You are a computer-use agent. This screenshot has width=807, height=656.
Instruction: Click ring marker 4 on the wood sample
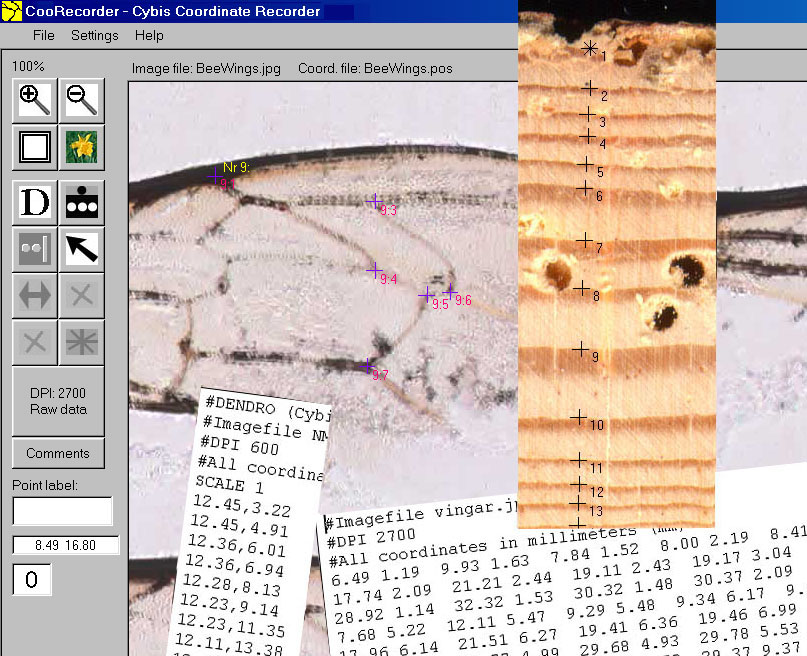[x=587, y=136]
